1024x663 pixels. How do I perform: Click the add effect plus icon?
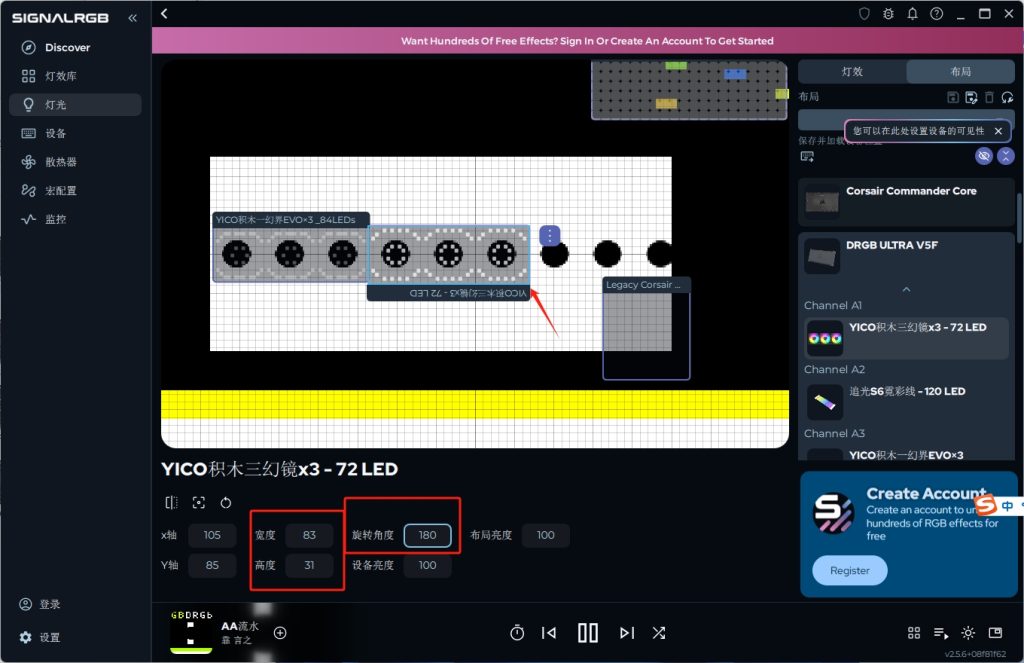coord(280,633)
